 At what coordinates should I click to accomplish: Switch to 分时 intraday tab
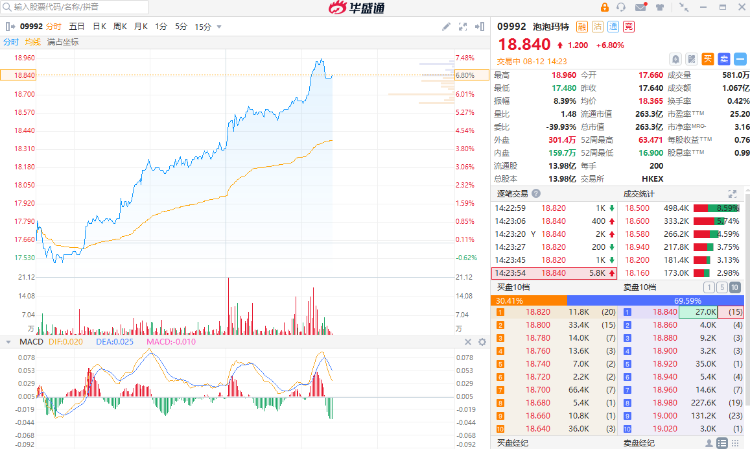point(54,27)
